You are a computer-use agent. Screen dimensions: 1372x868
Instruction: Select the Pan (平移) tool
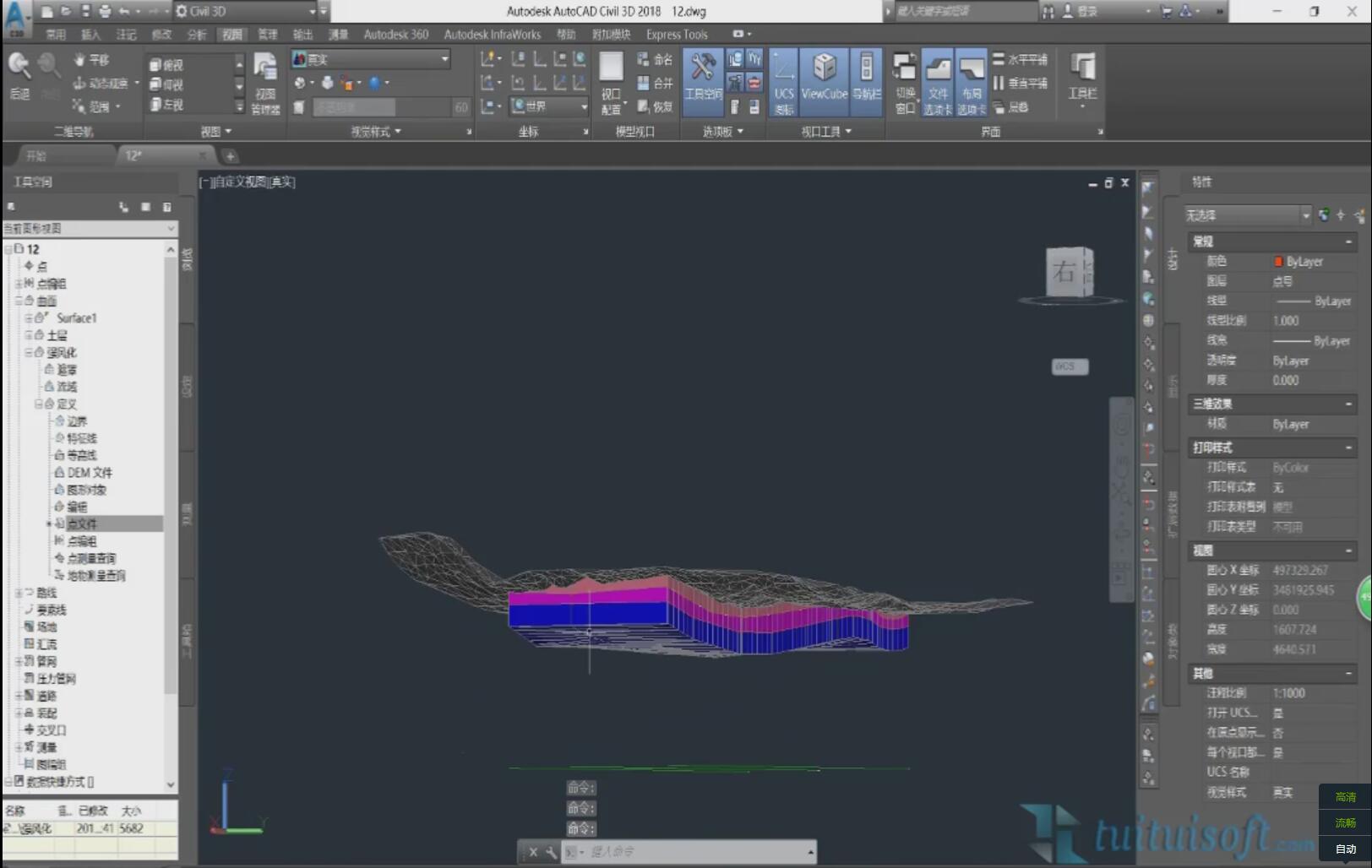click(x=91, y=60)
